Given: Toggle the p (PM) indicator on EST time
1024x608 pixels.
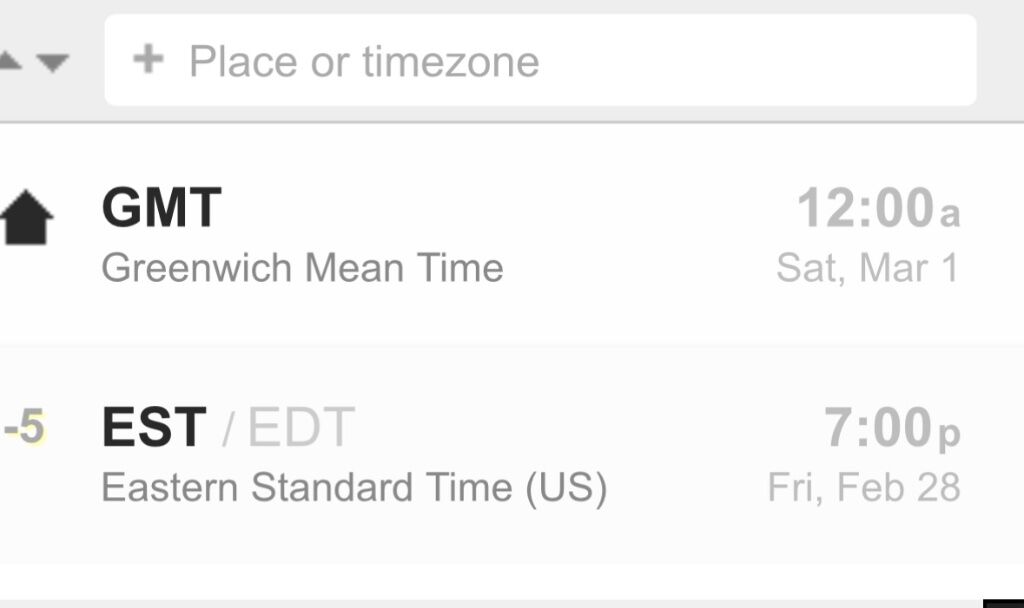Looking at the screenshot, I should pos(950,436).
